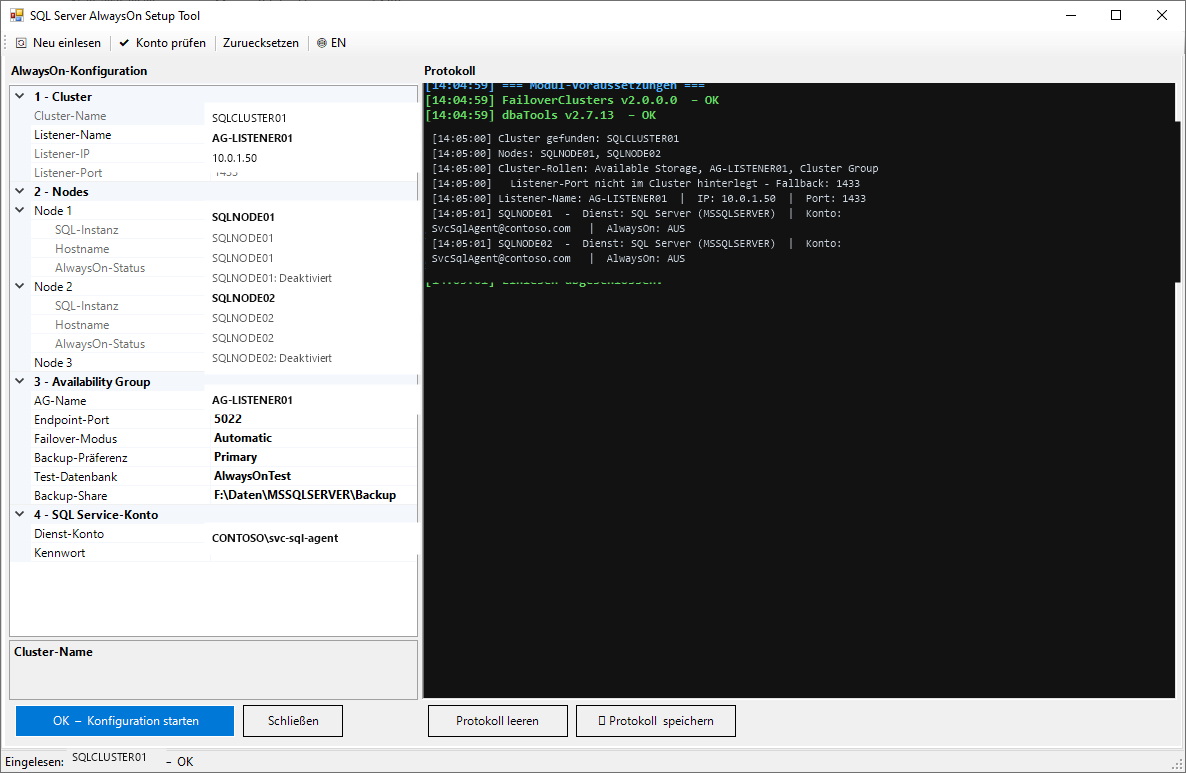
Task: Click the log line listing Nodes: SQLNODE01, SQLNODE02
Action: pyautogui.click(x=546, y=154)
